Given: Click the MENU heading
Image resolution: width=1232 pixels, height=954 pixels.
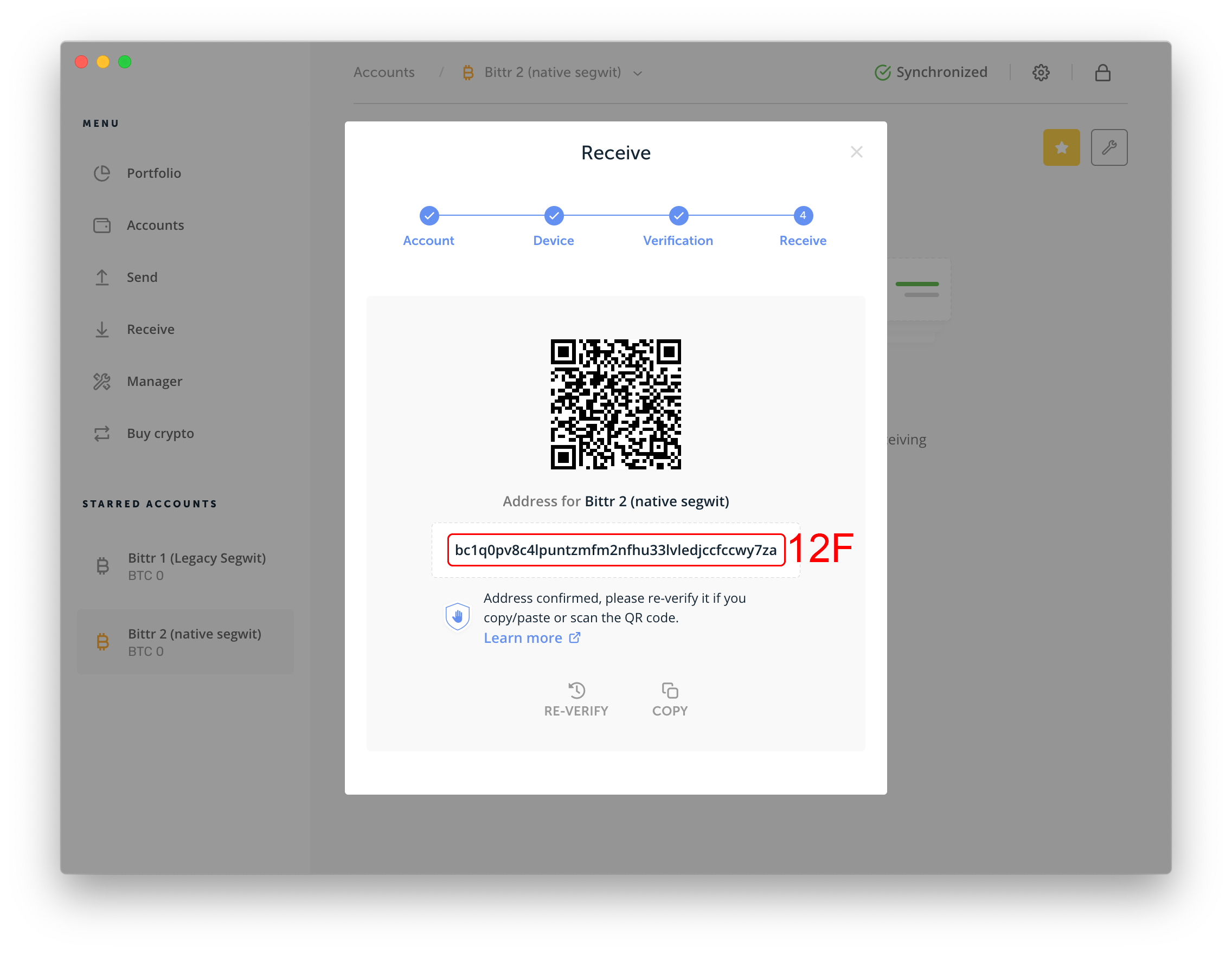Looking at the screenshot, I should (x=100, y=124).
